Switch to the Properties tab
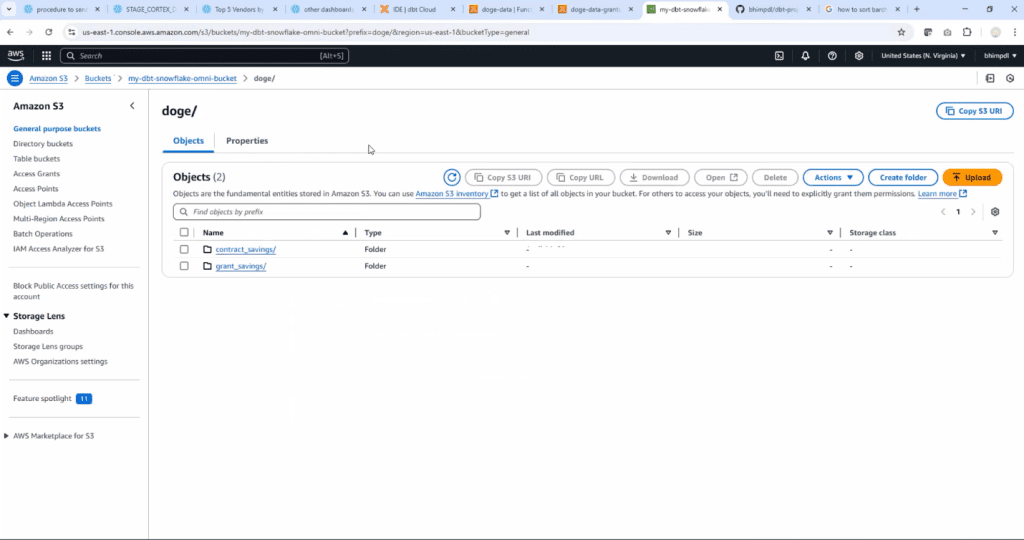The height and width of the screenshot is (540, 1024). (x=247, y=140)
